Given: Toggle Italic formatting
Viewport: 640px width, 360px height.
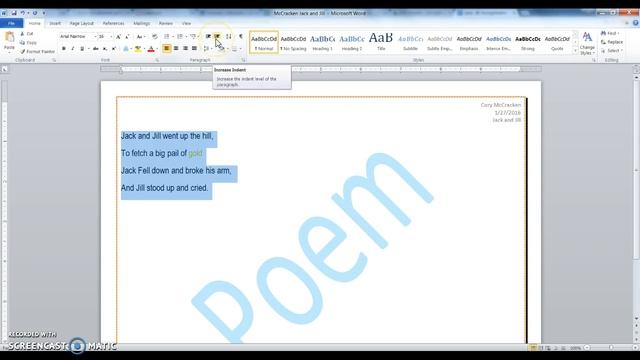Looking at the screenshot, I should [73, 49].
